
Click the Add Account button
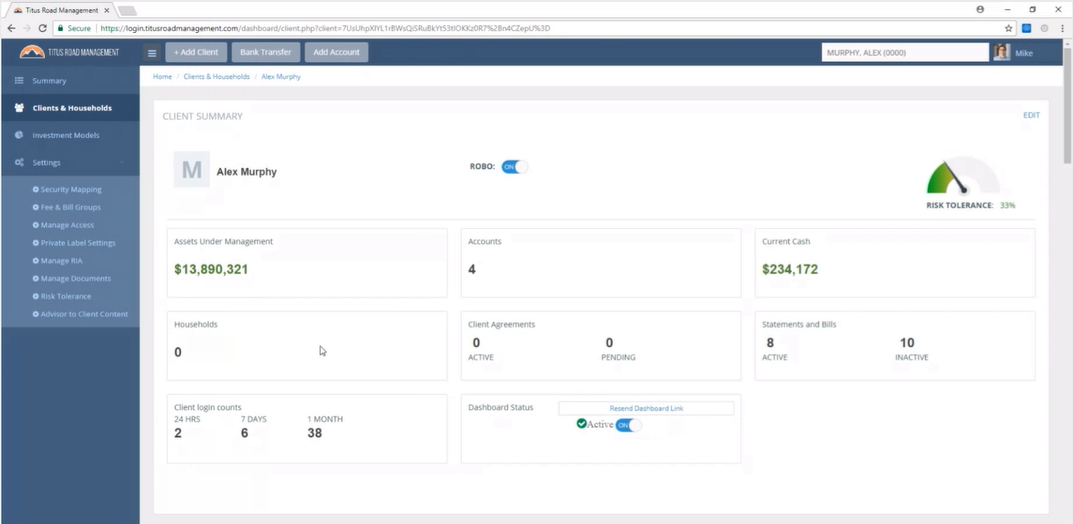337,52
